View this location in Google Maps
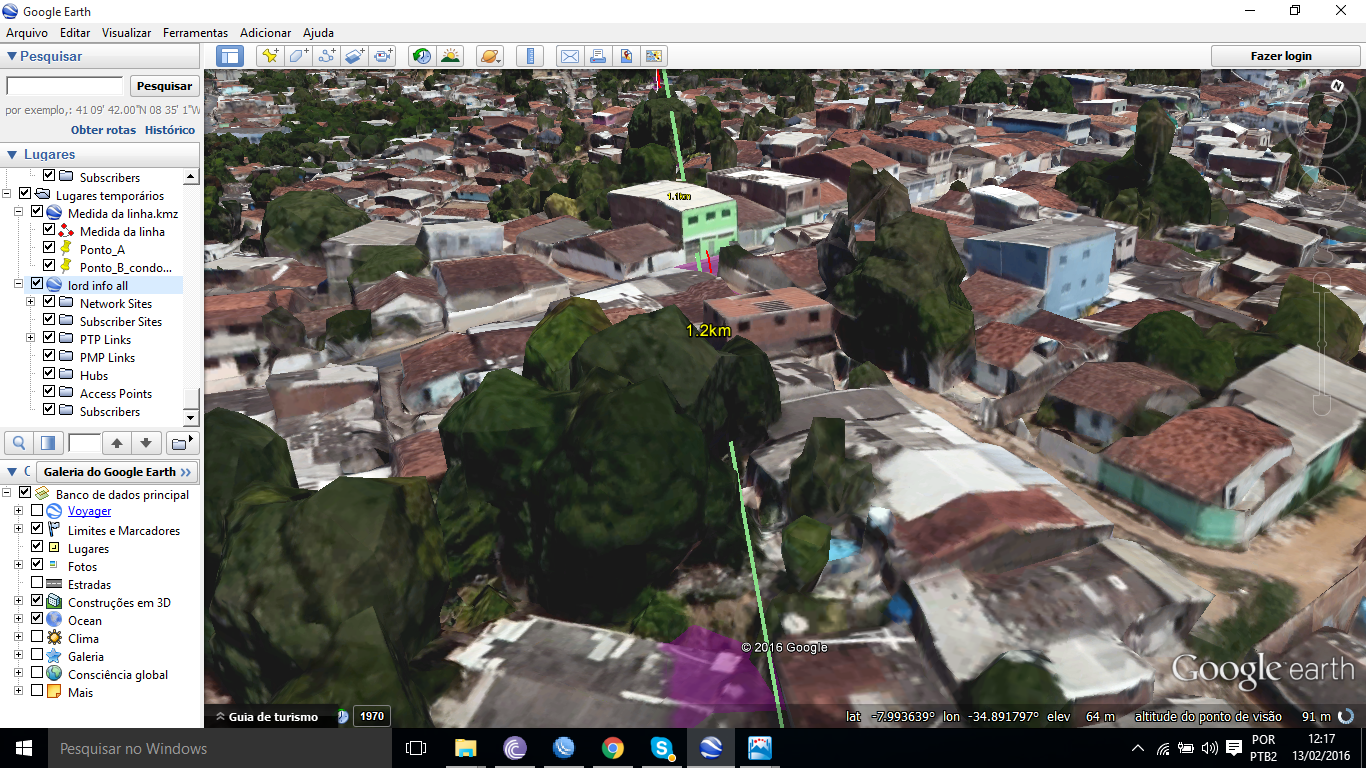Viewport: 1366px width, 768px height. [654, 56]
